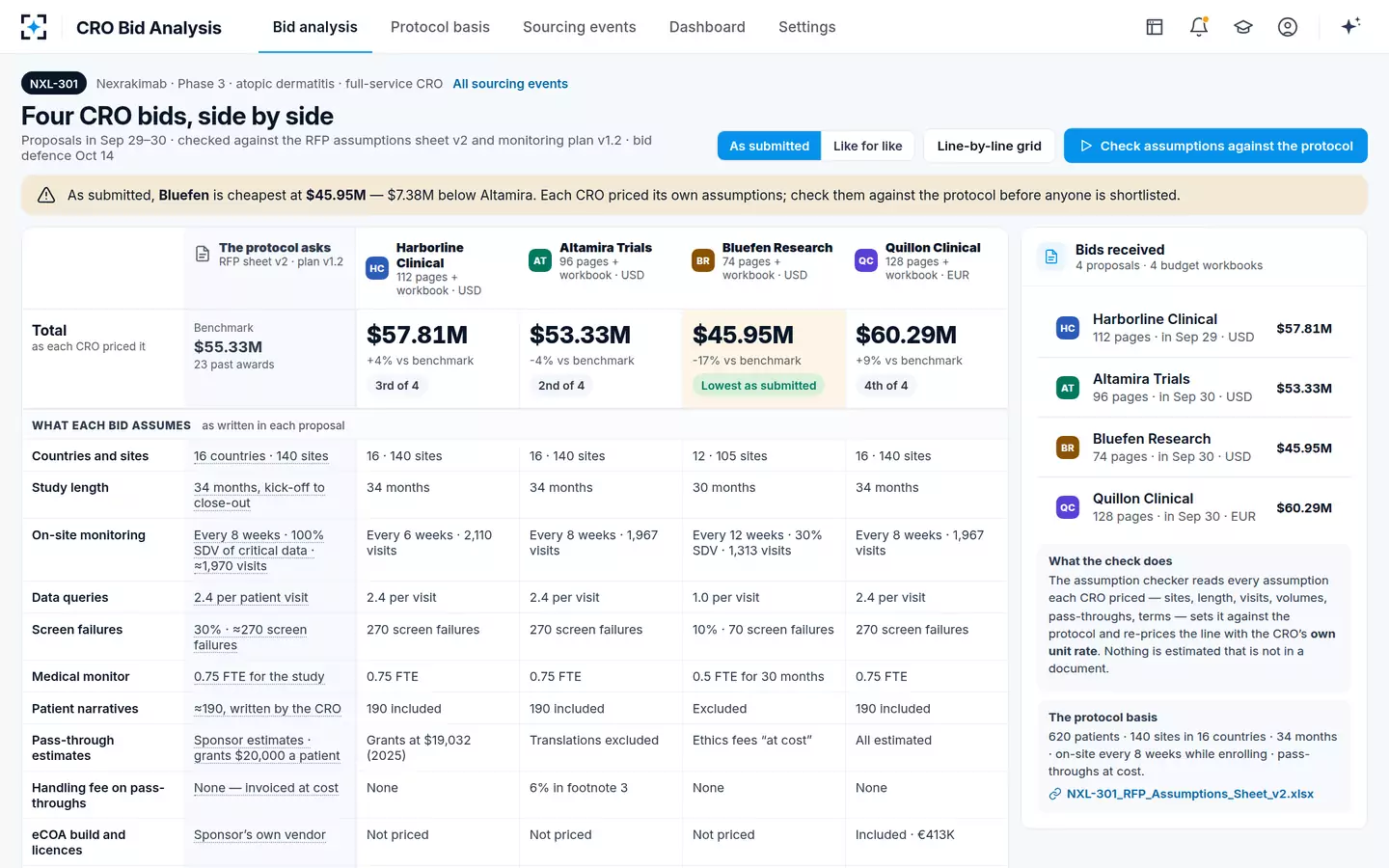The image size is (1389, 868).
Task: Click protocol value 'None — invoiced at cost'
Action: (266, 788)
